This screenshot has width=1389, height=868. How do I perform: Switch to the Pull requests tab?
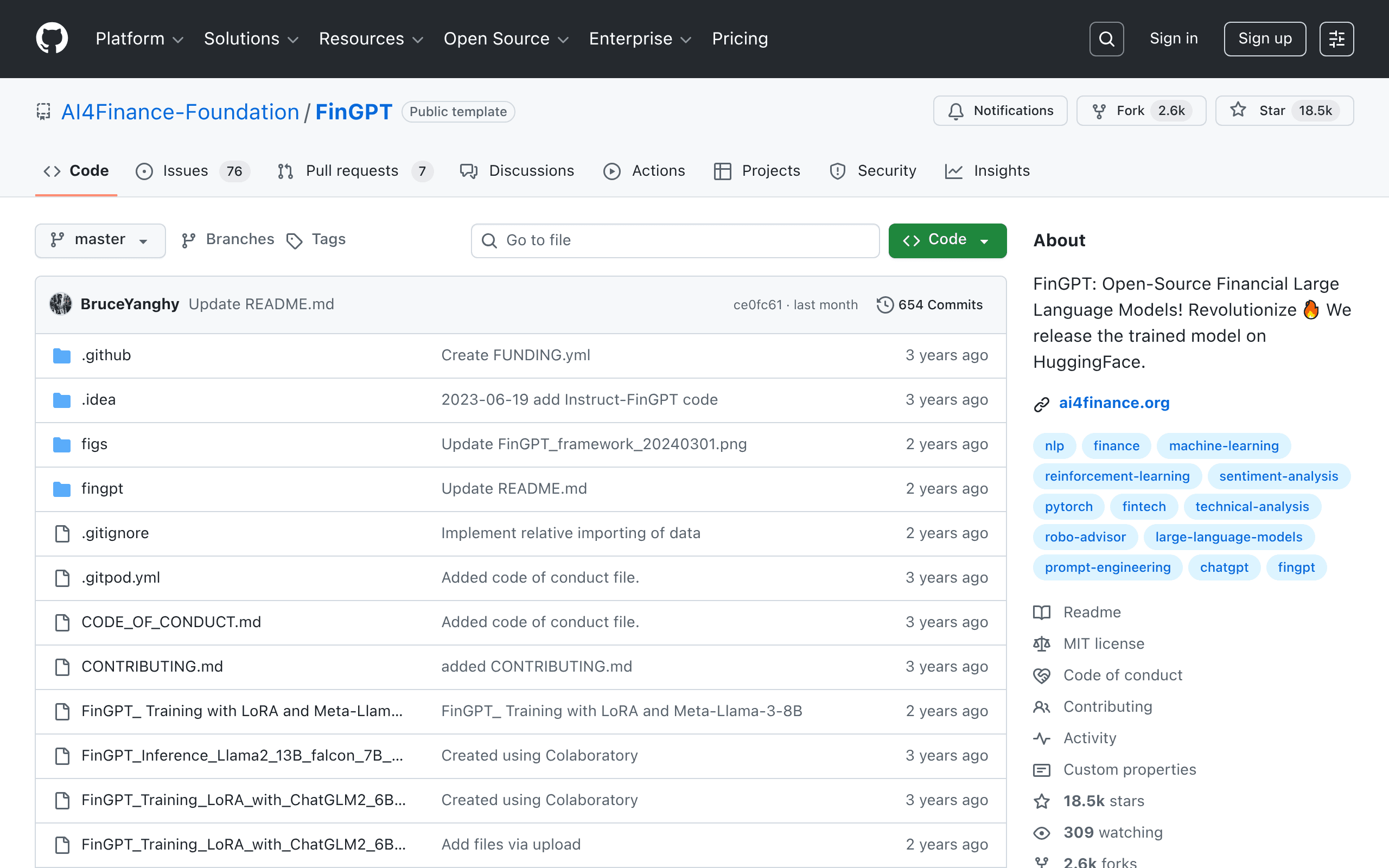[355, 171]
